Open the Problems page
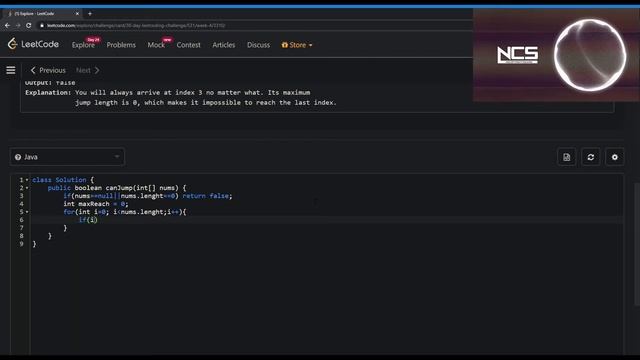 [x=121, y=45]
